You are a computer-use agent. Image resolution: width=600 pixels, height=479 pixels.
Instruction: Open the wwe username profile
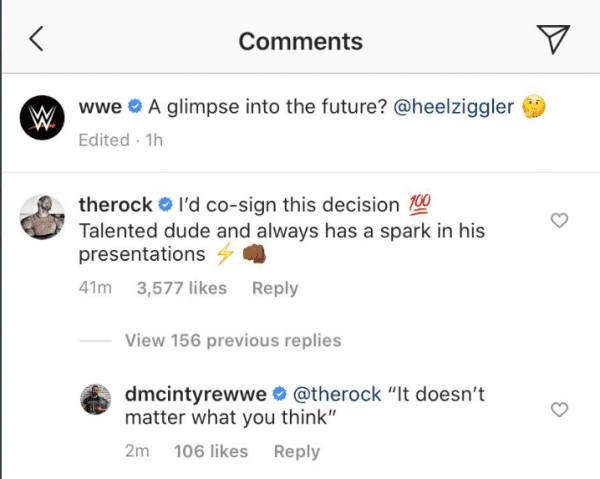100,107
